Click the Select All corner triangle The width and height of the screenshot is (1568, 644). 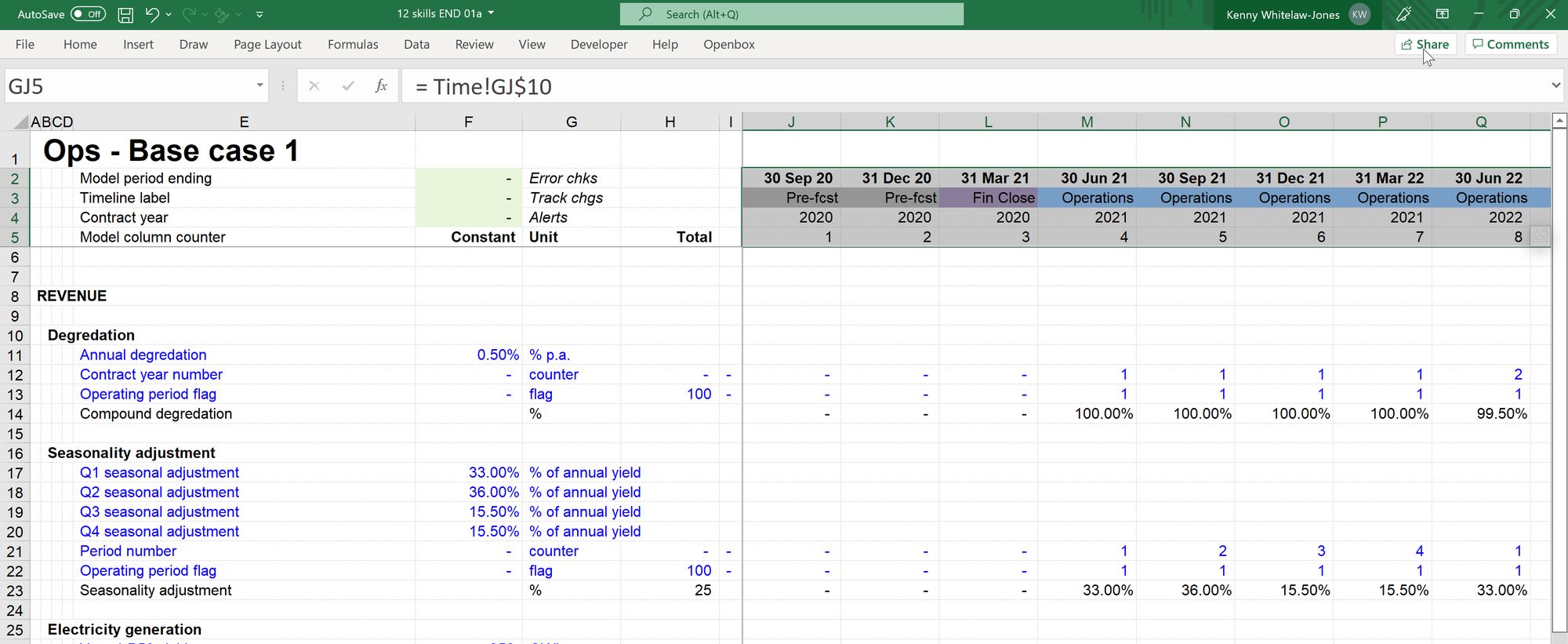point(21,122)
